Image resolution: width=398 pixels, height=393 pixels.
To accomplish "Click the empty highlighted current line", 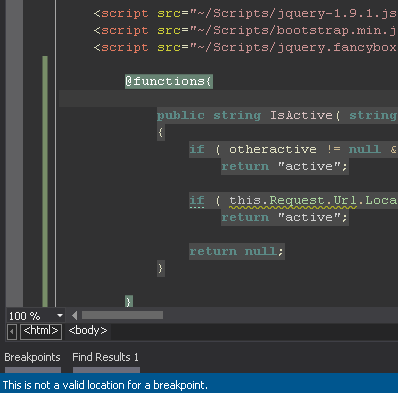I will click(x=228, y=98).
